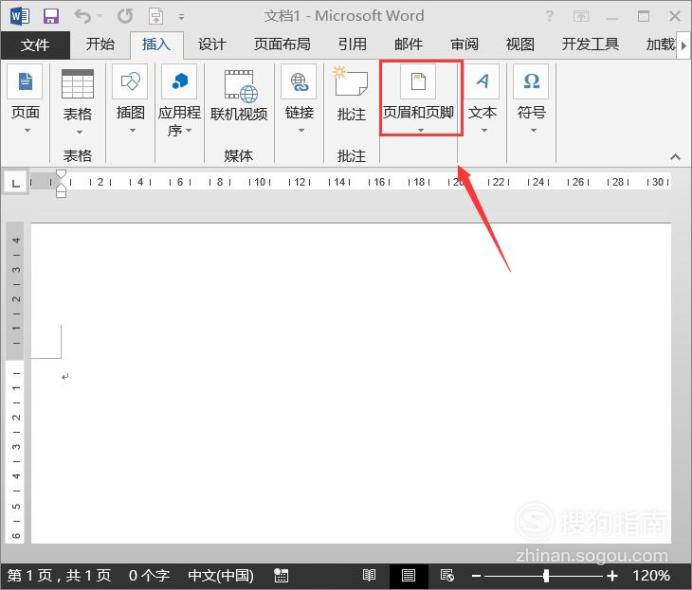Open the 审阅 (Review) tab
This screenshot has width=692, height=590.
[x=464, y=45]
